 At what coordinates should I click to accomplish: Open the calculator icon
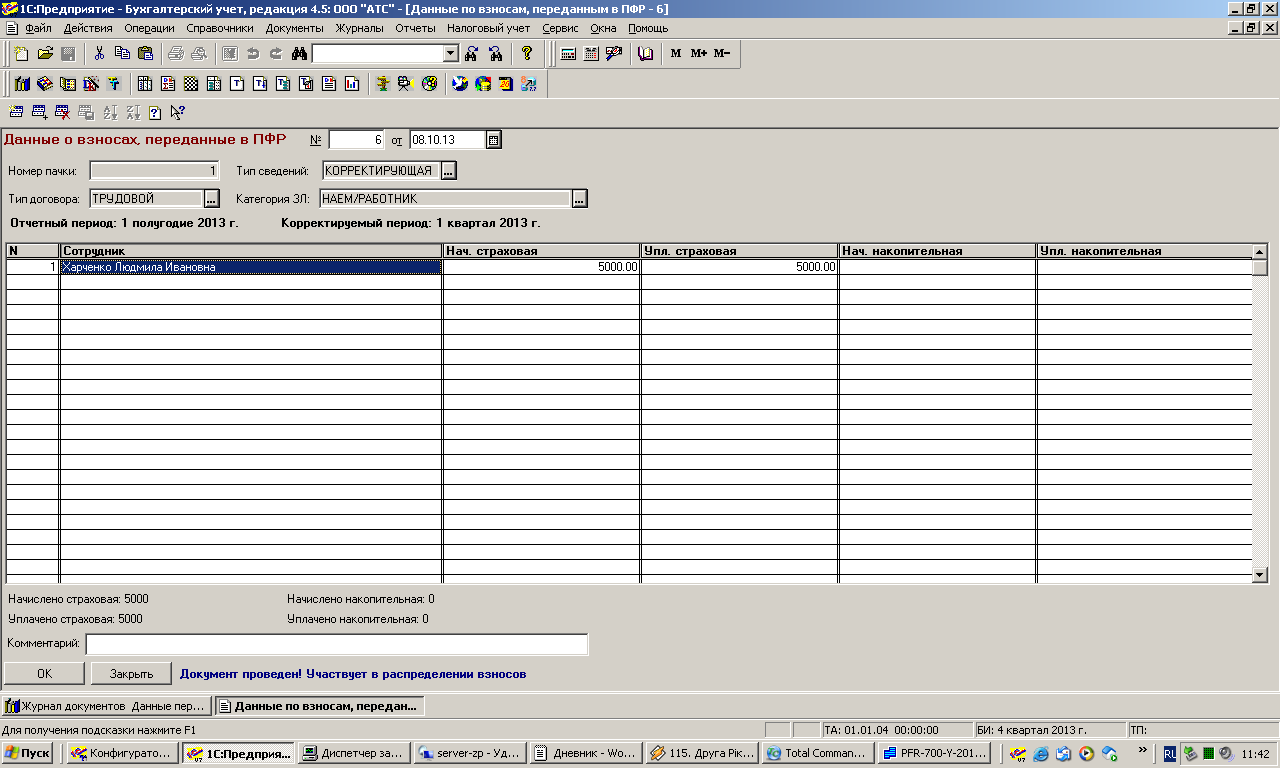(568, 53)
